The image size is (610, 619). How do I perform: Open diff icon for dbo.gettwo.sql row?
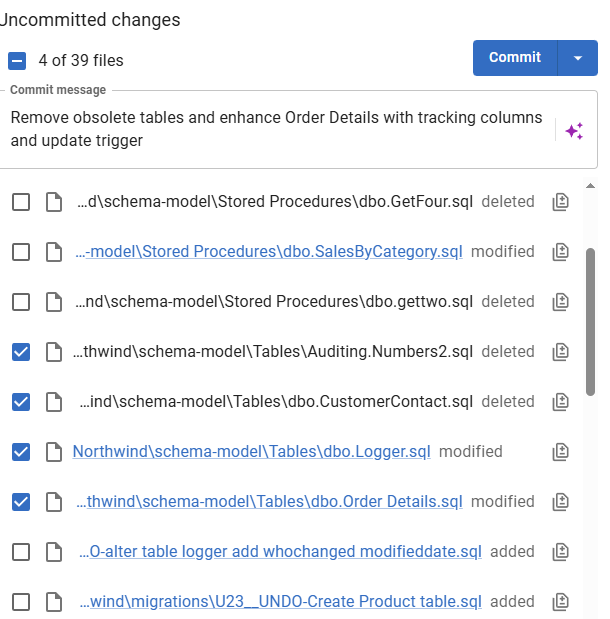560,302
